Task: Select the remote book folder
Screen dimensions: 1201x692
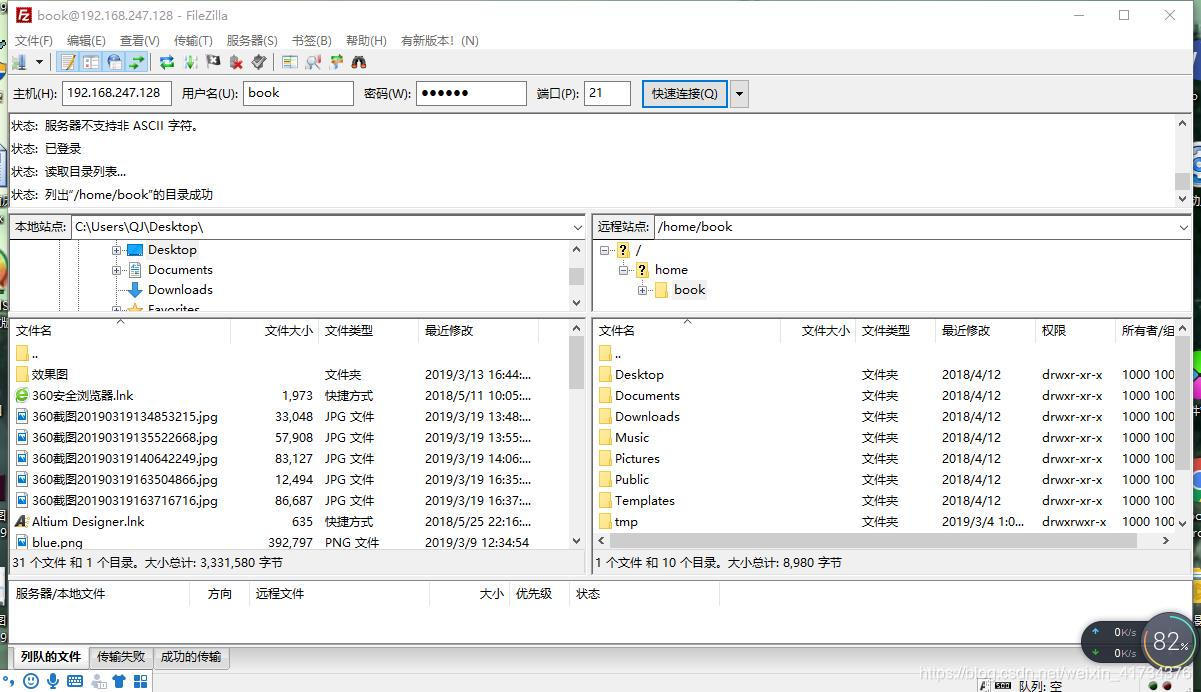Action: pos(689,290)
